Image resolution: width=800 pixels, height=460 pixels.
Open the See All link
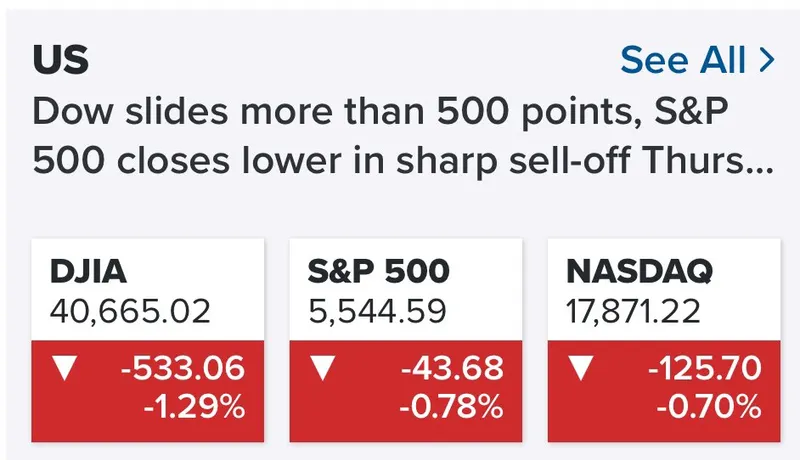click(x=683, y=61)
